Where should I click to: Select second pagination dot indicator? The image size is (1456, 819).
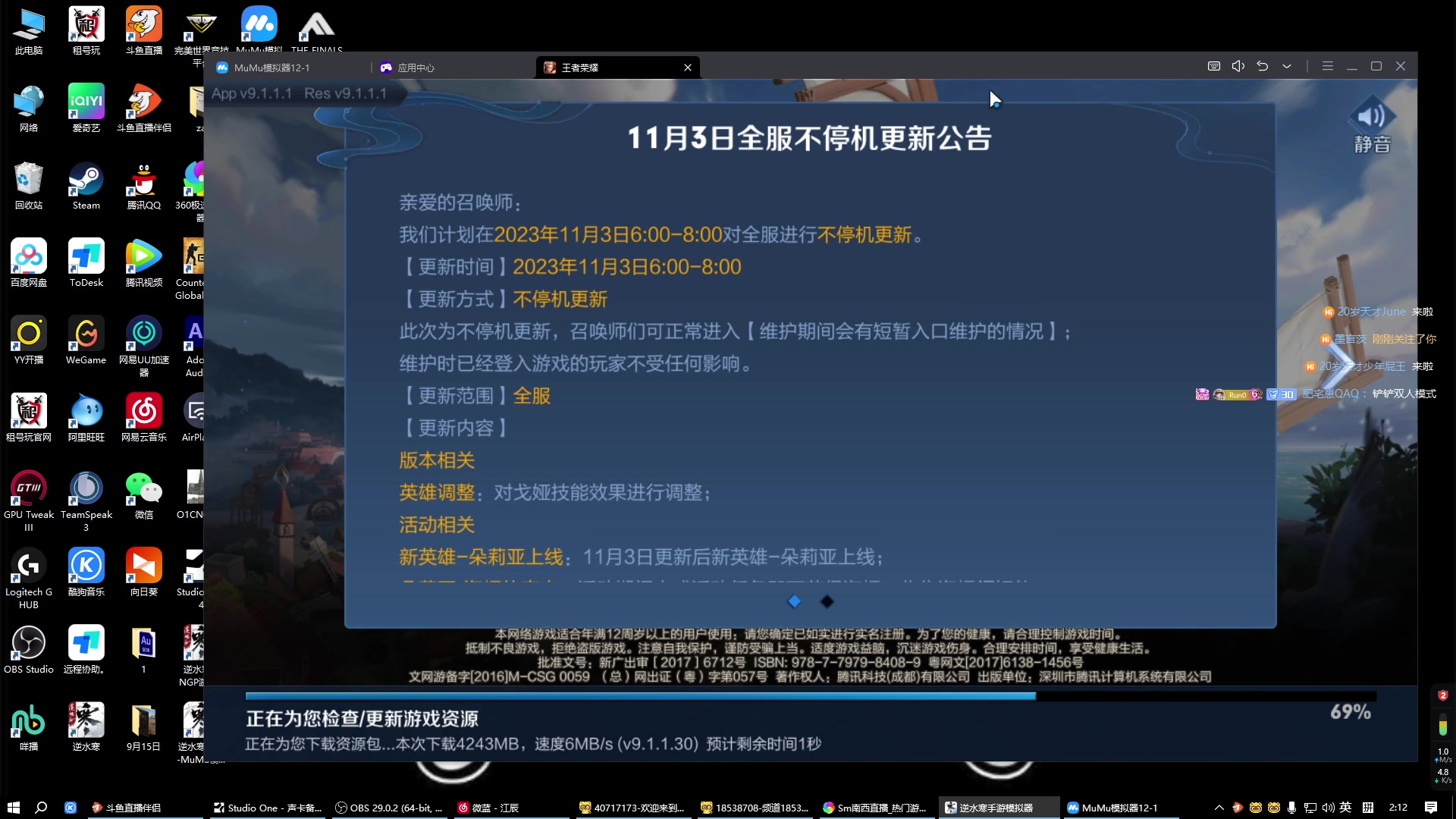click(827, 601)
